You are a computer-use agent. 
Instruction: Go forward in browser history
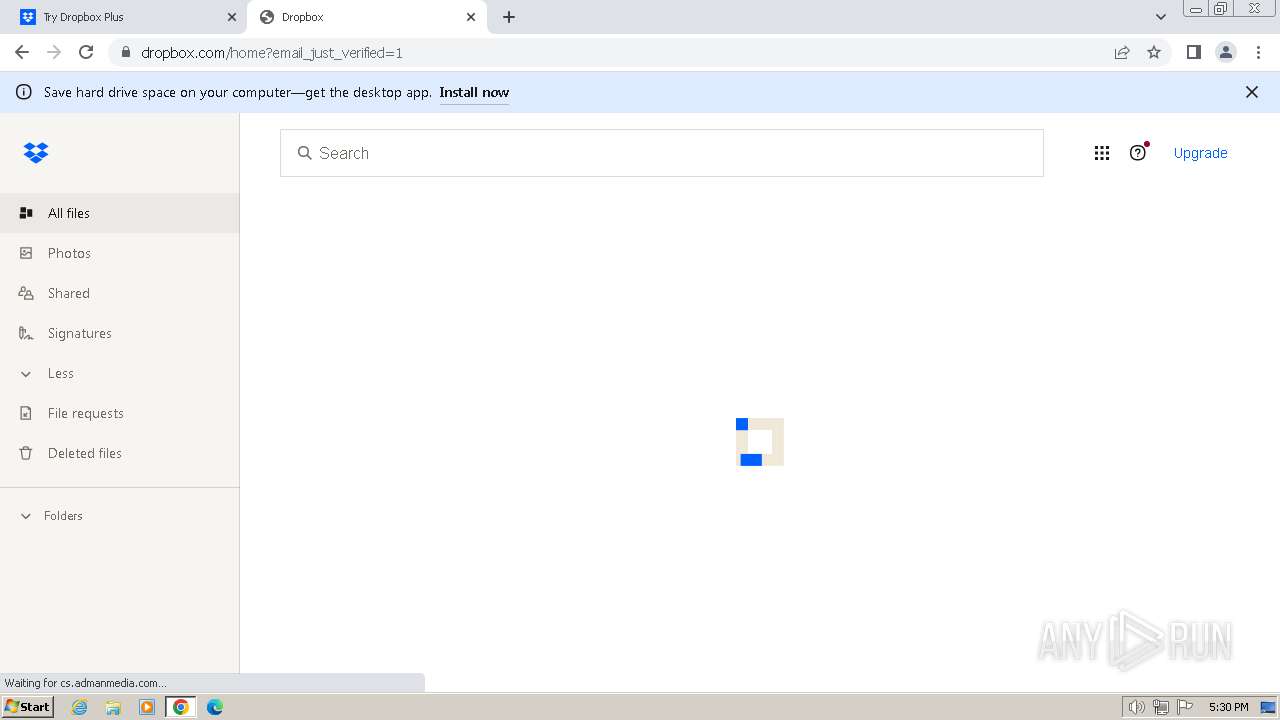coord(54,52)
